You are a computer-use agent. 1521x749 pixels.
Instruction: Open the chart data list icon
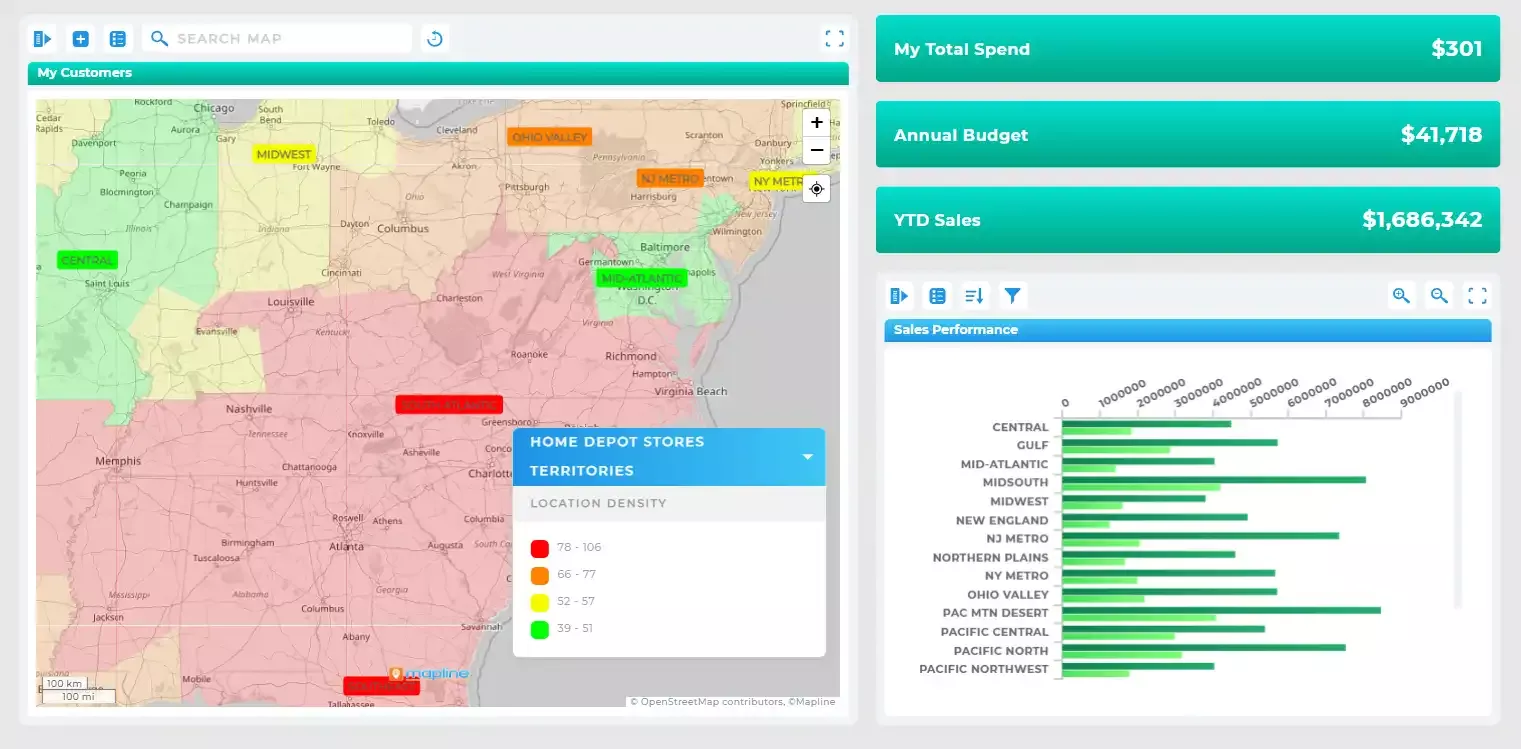coord(937,296)
